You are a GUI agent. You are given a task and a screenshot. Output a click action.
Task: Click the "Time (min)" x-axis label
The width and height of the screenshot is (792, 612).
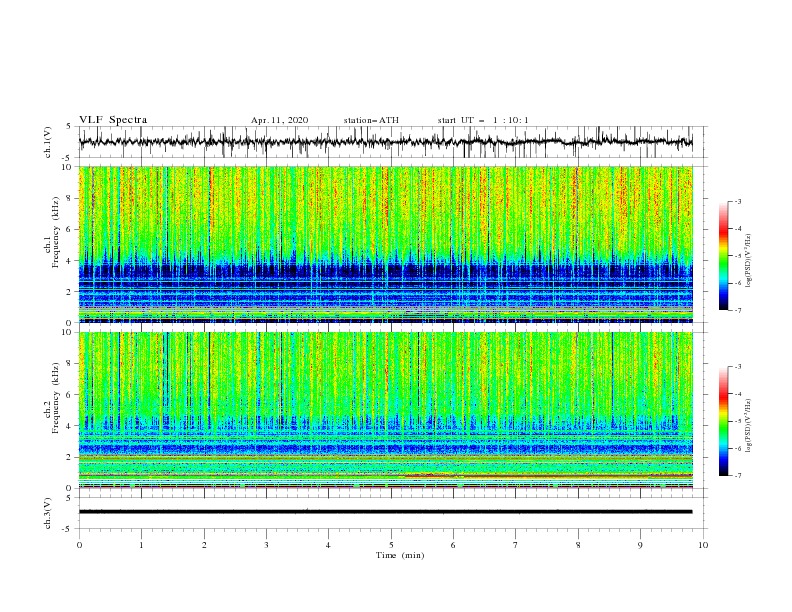click(x=400, y=555)
